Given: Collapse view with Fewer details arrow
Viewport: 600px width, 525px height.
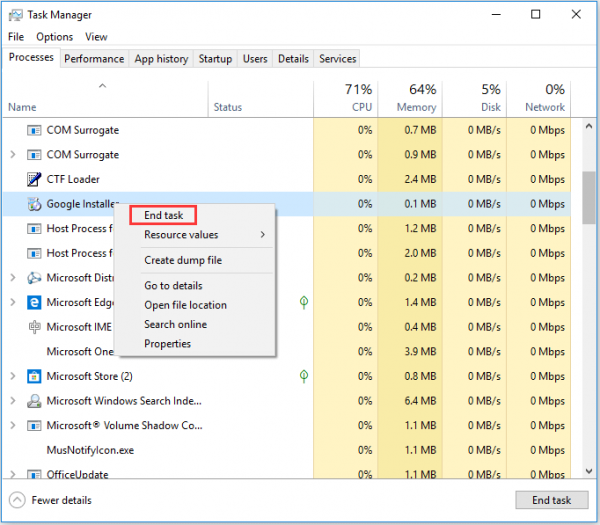Looking at the screenshot, I should click(18, 500).
